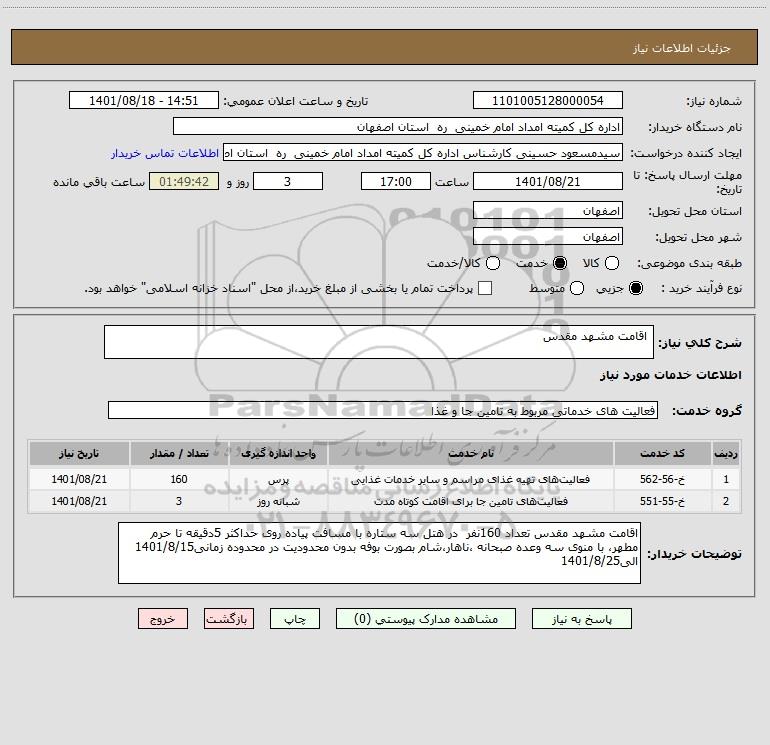Screen dimensions: 770x745
Task: Click the short-term accommodation service name cell
Action: (470, 501)
